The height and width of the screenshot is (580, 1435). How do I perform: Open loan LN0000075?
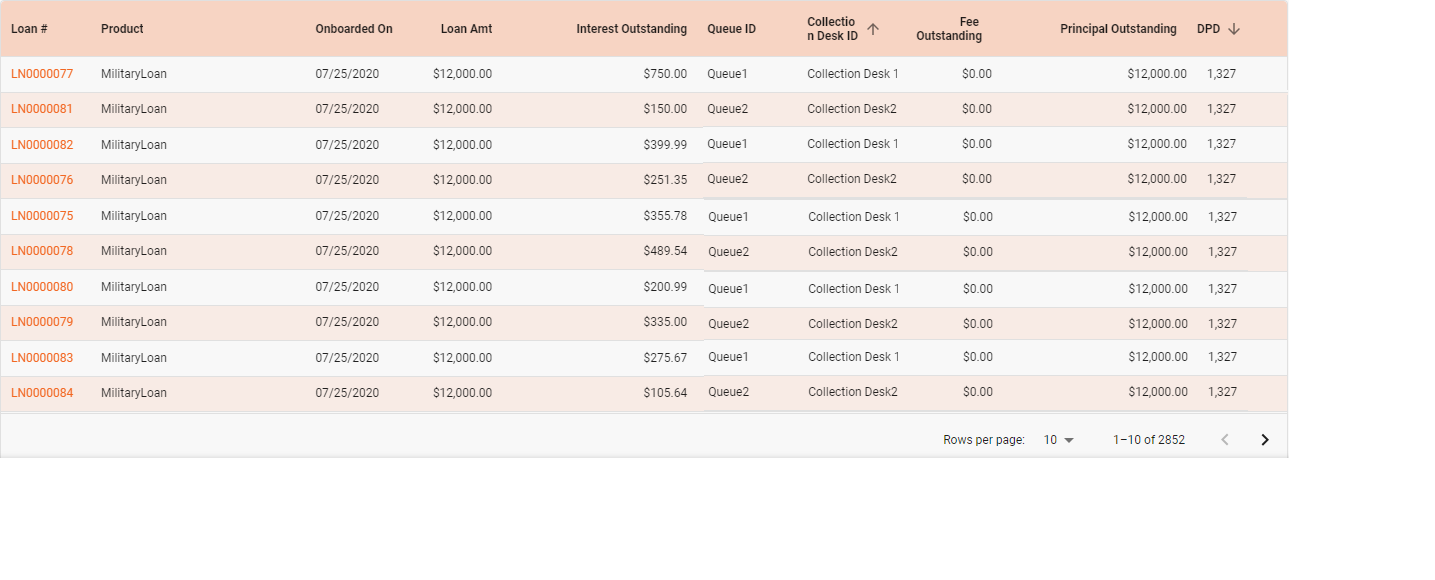tap(42, 216)
